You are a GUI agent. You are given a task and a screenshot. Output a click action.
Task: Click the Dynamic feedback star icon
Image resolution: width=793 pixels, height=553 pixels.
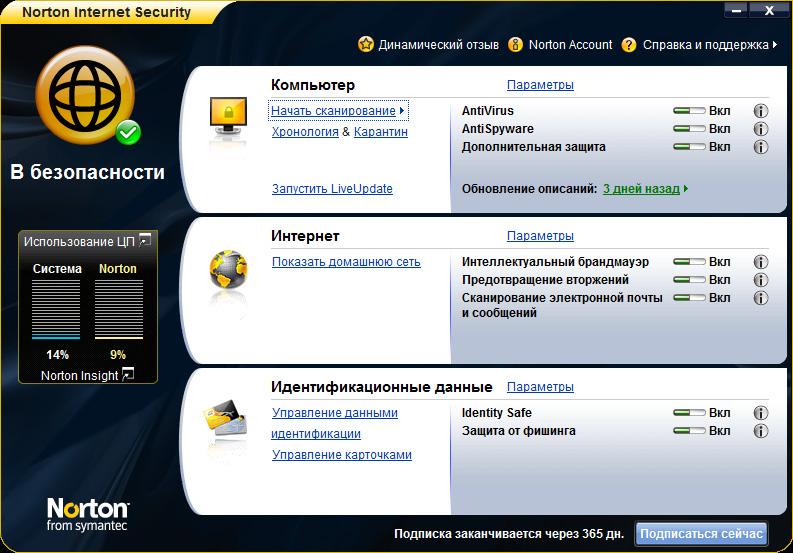(x=366, y=45)
